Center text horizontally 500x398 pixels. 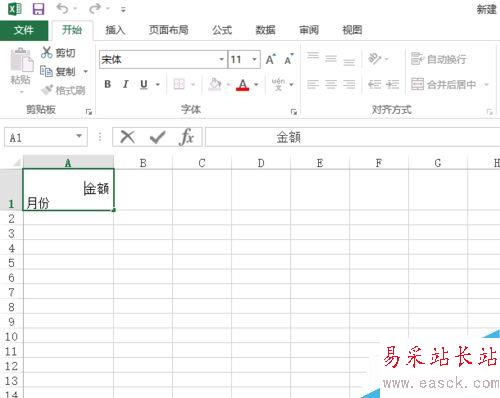(x=331, y=84)
